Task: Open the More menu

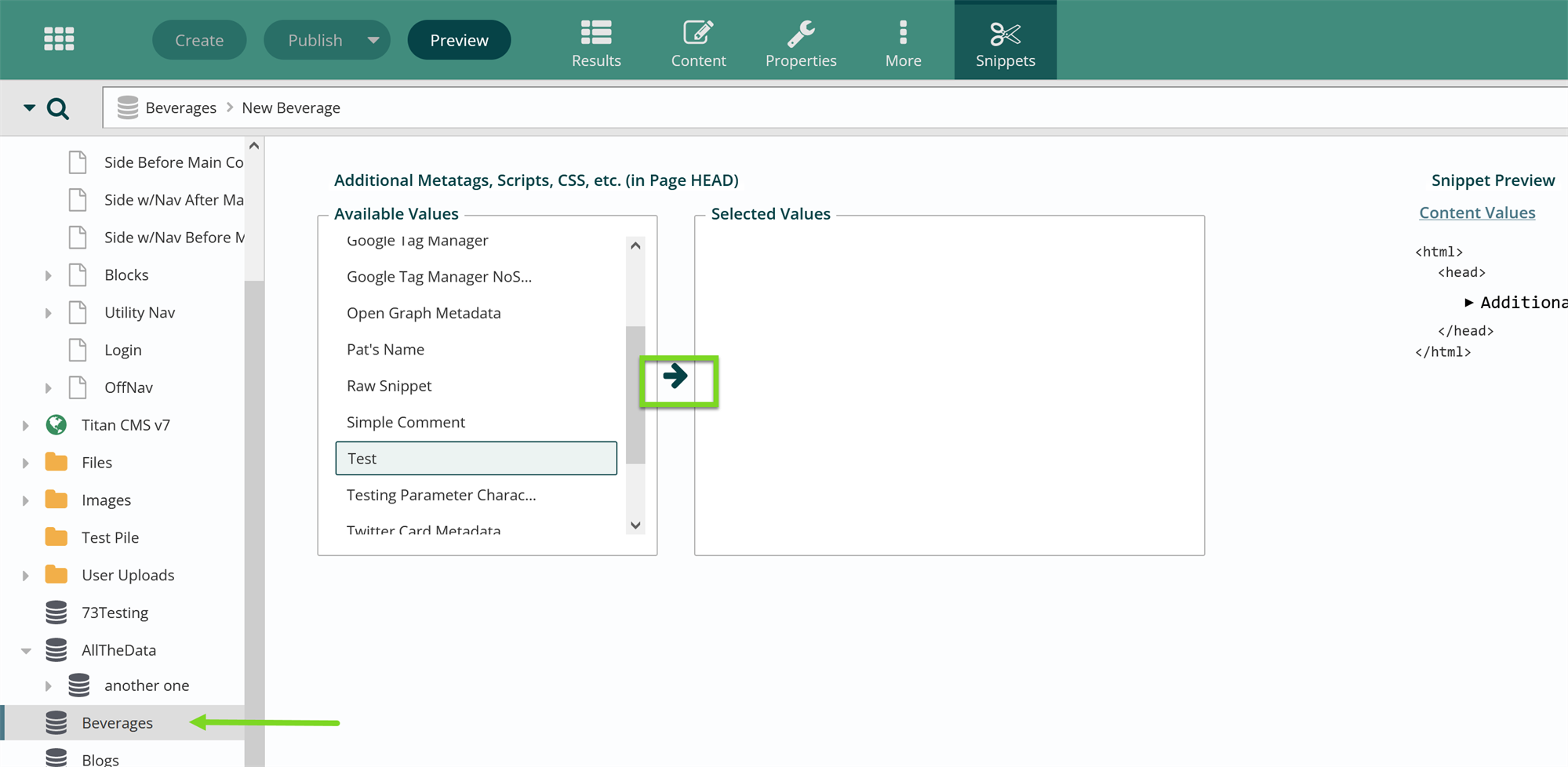Action: pos(903,43)
